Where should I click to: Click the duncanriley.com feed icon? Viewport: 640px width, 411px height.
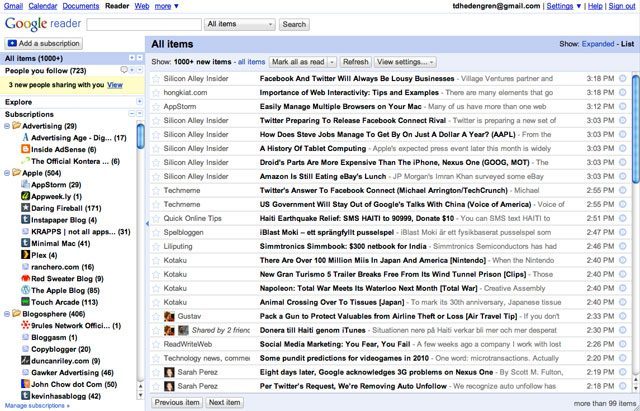[25, 361]
